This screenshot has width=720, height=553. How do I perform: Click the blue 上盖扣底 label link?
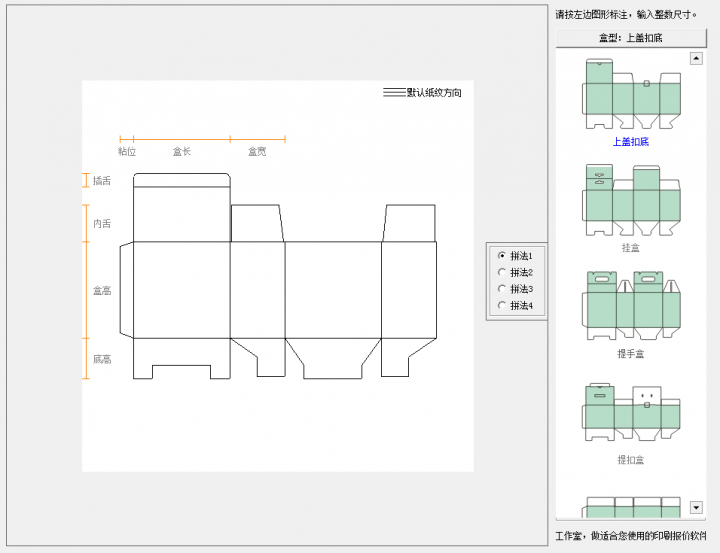631,142
